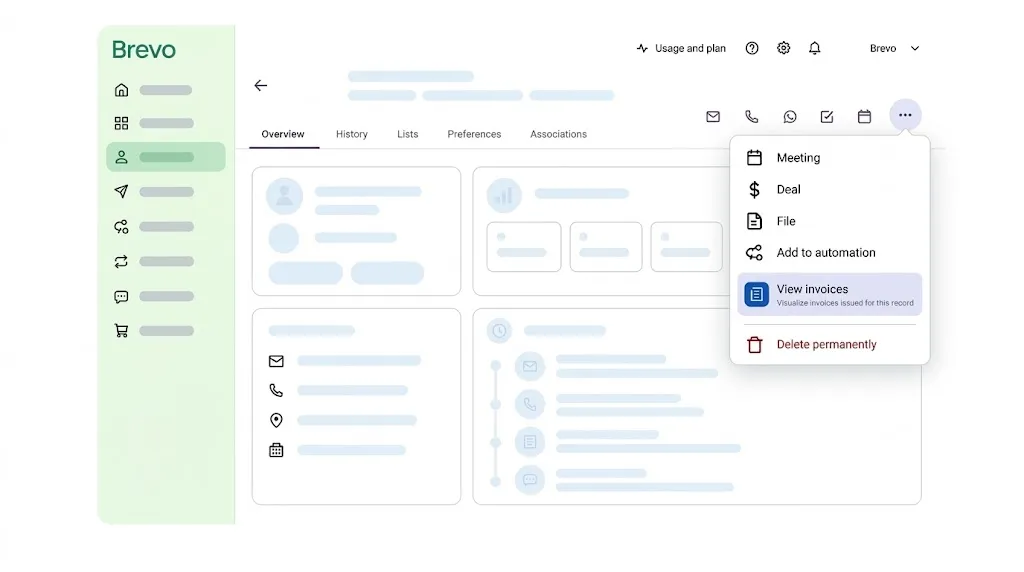The height and width of the screenshot is (572, 1024).
Task: Click the Brevo logo
Action: pos(144,50)
